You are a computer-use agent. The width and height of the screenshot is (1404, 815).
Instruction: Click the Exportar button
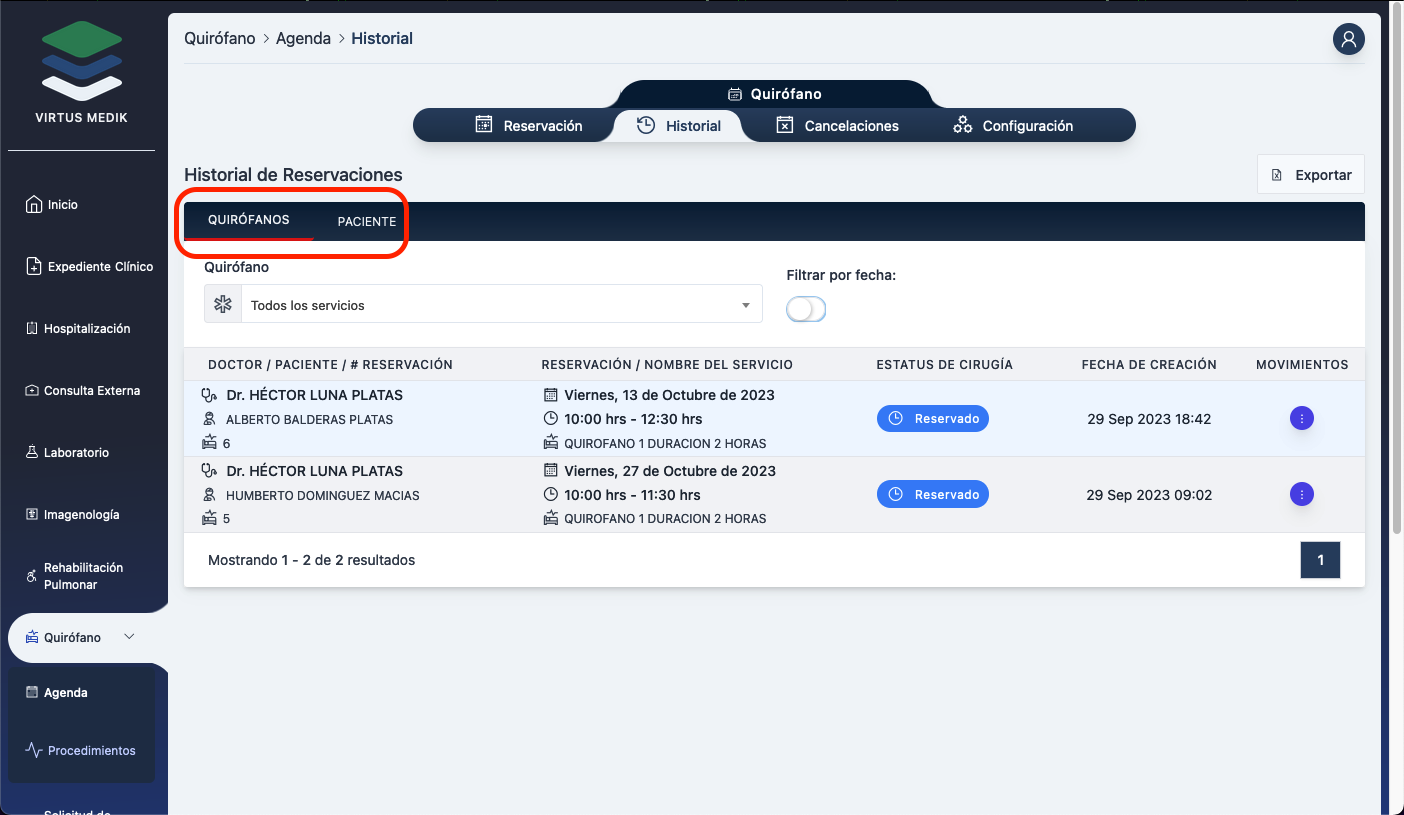[x=1311, y=175]
